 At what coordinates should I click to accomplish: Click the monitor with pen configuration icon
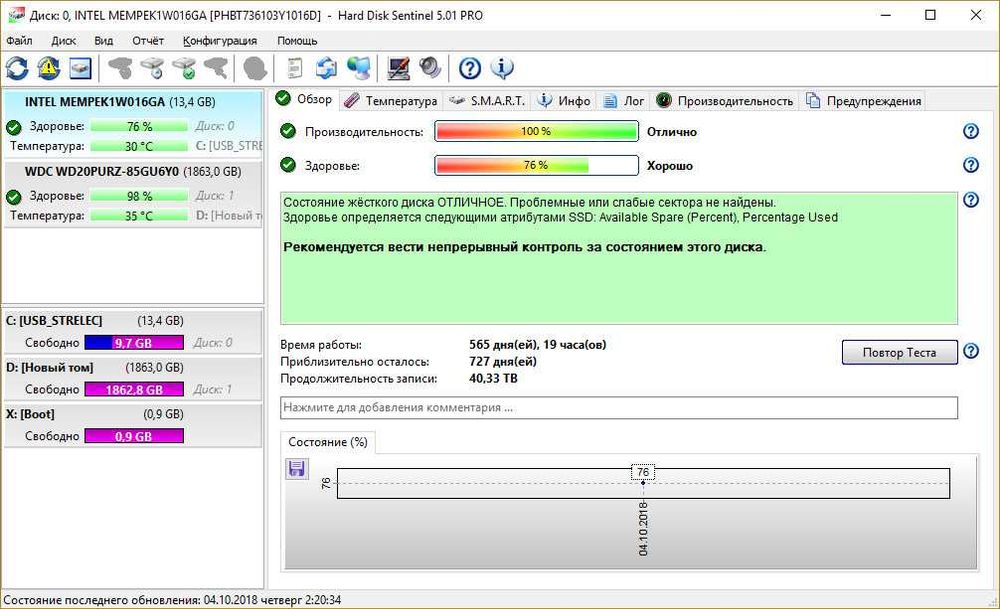(x=399, y=68)
